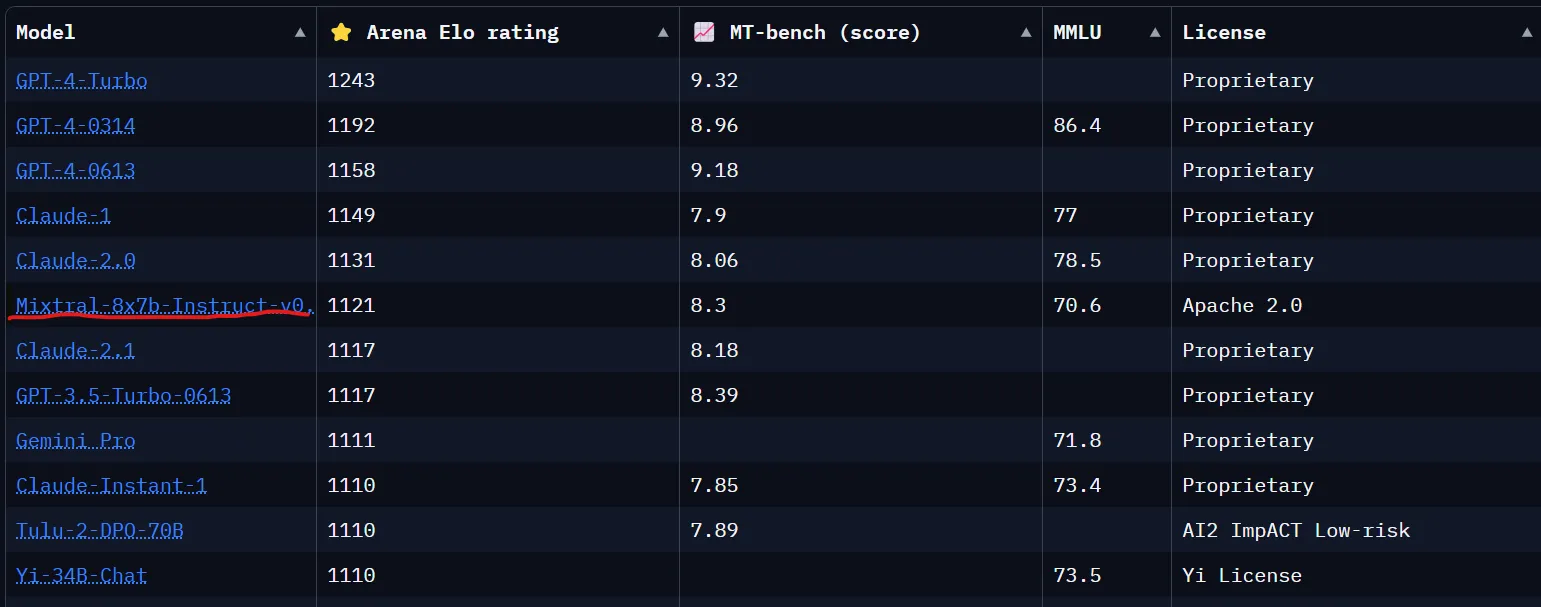This screenshot has height=607, width=1541.
Task: Select the MMLU value 73.5
Action: tap(1077, 575)
